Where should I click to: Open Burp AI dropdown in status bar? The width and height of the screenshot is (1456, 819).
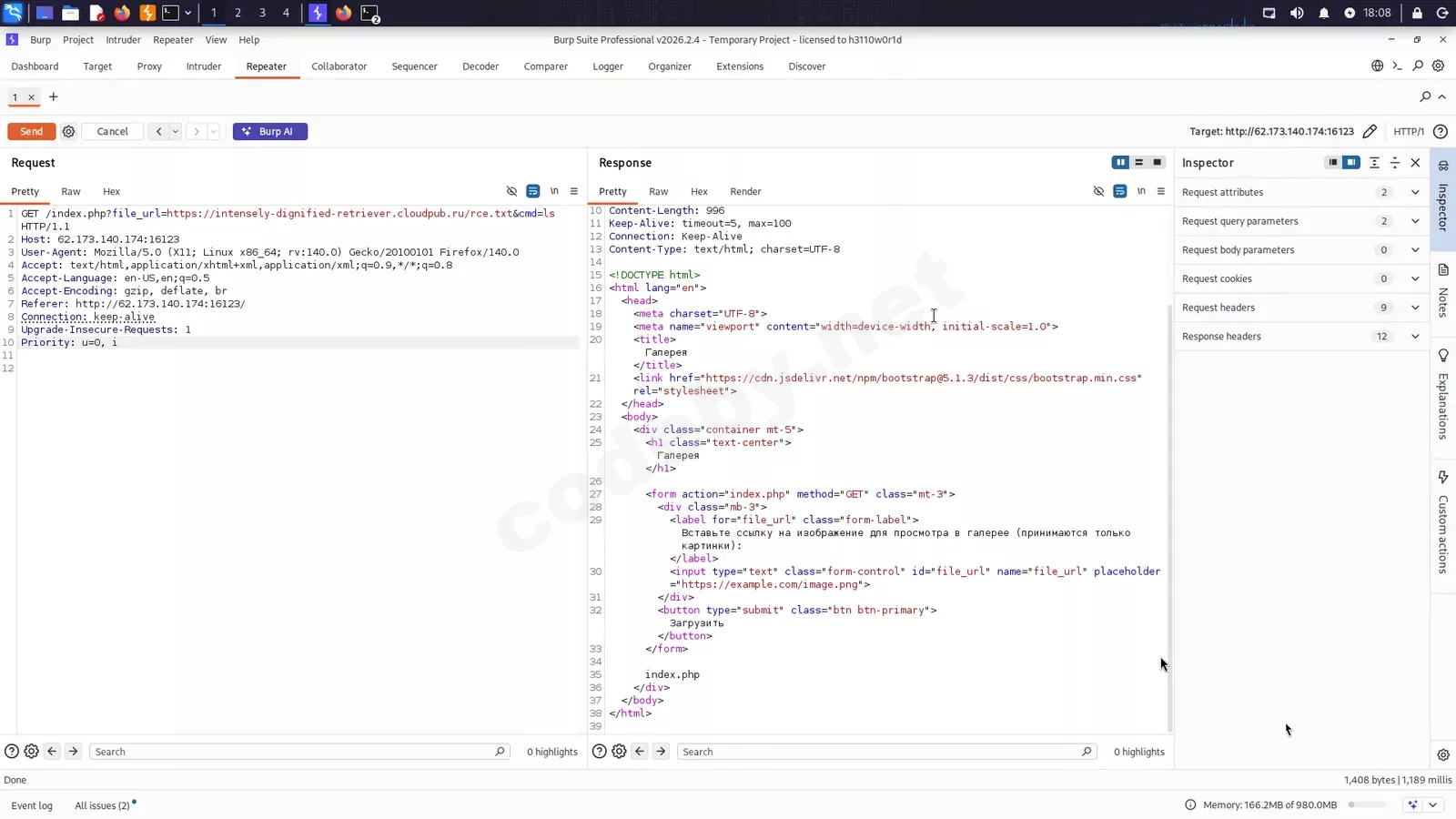point(1432,804)
